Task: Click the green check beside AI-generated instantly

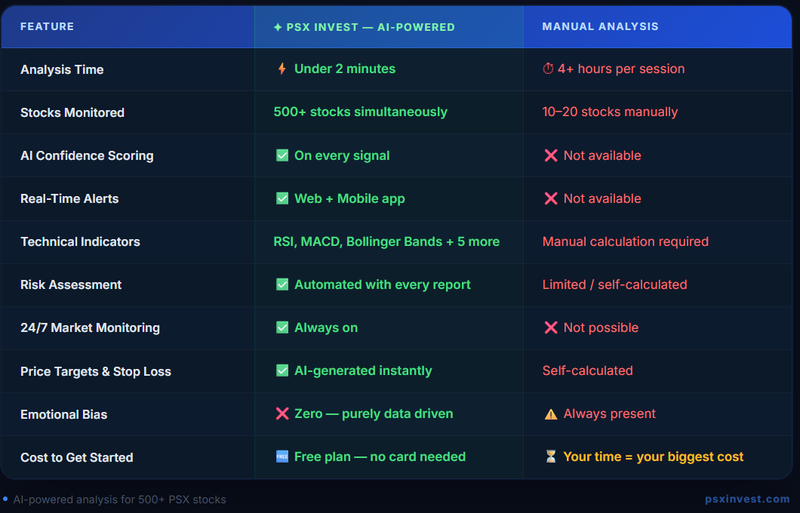Action: (282, 370)
